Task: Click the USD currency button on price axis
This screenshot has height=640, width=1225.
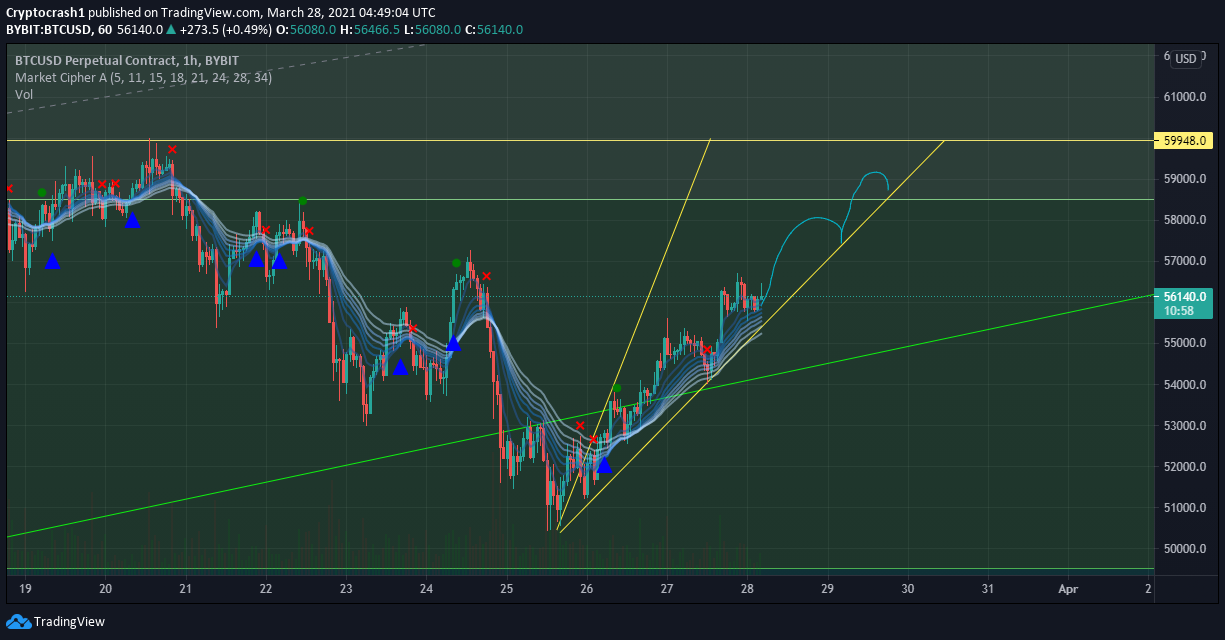Action: click(1186, 59)
